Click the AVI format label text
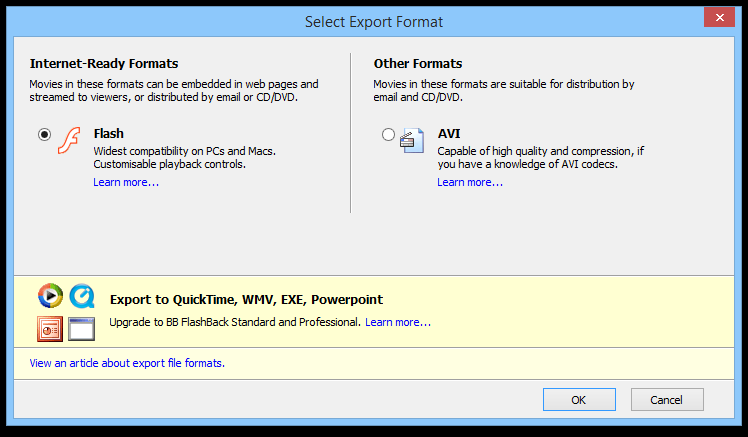Screen dimensions: 748x437 coord(449,133)
